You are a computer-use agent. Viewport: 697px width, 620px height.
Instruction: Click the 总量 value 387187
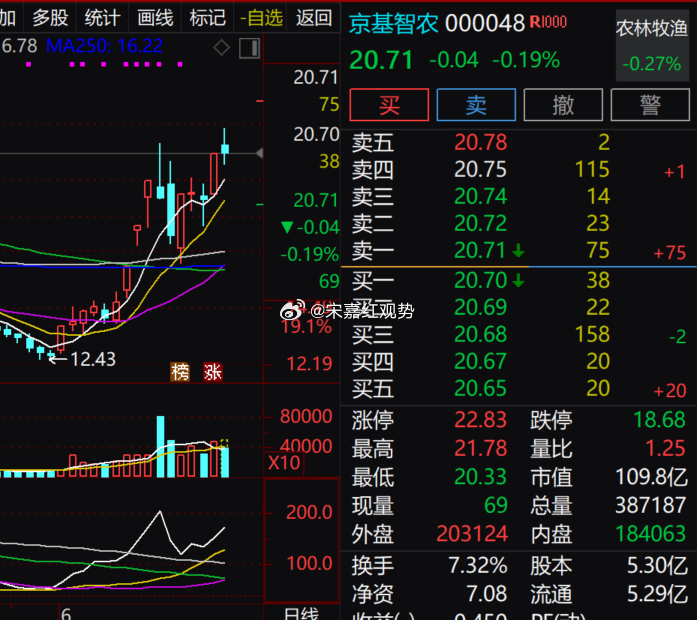tap(650, 505)
